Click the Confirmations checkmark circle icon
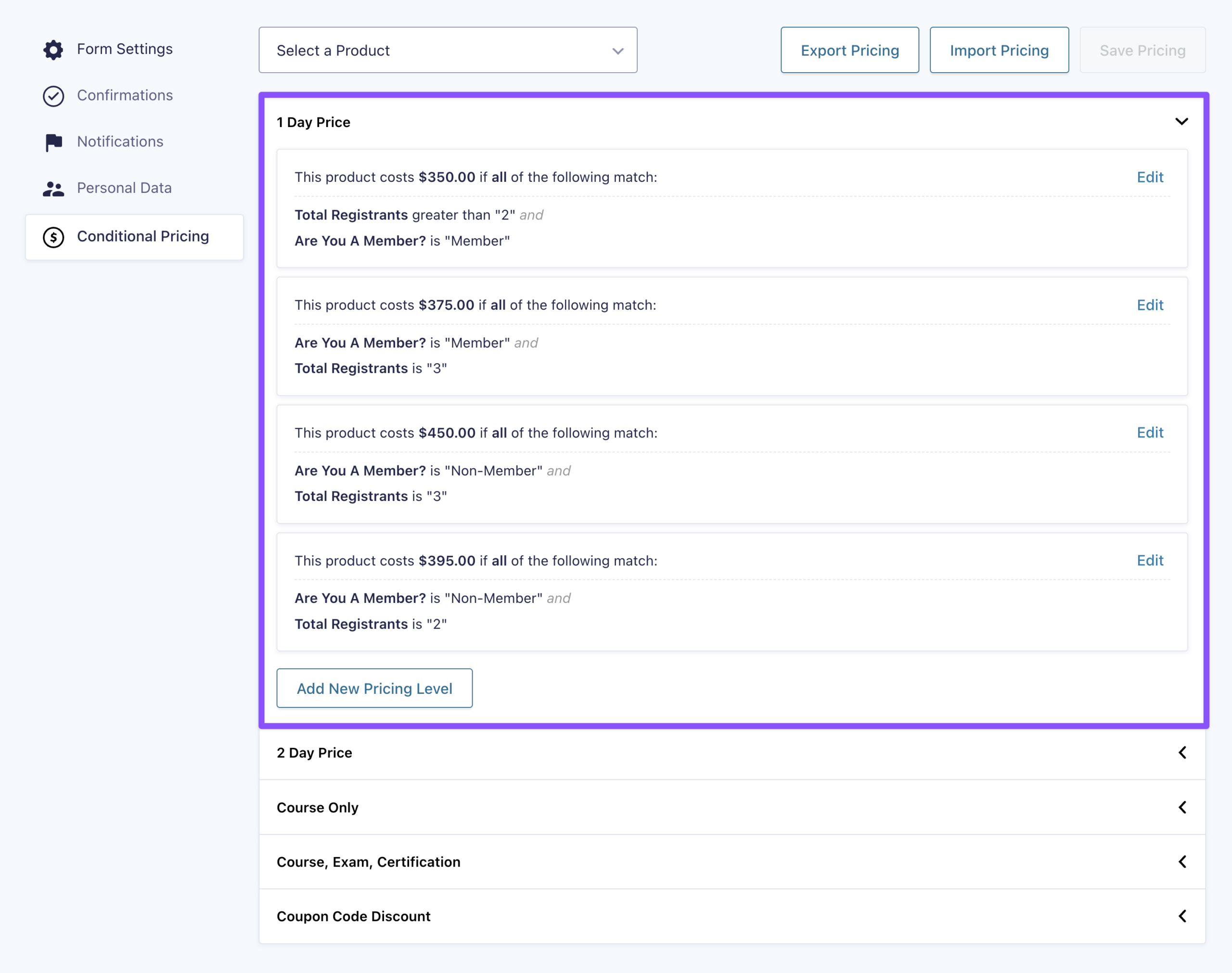The image size is (1232, 973). [x=53, y=96]
